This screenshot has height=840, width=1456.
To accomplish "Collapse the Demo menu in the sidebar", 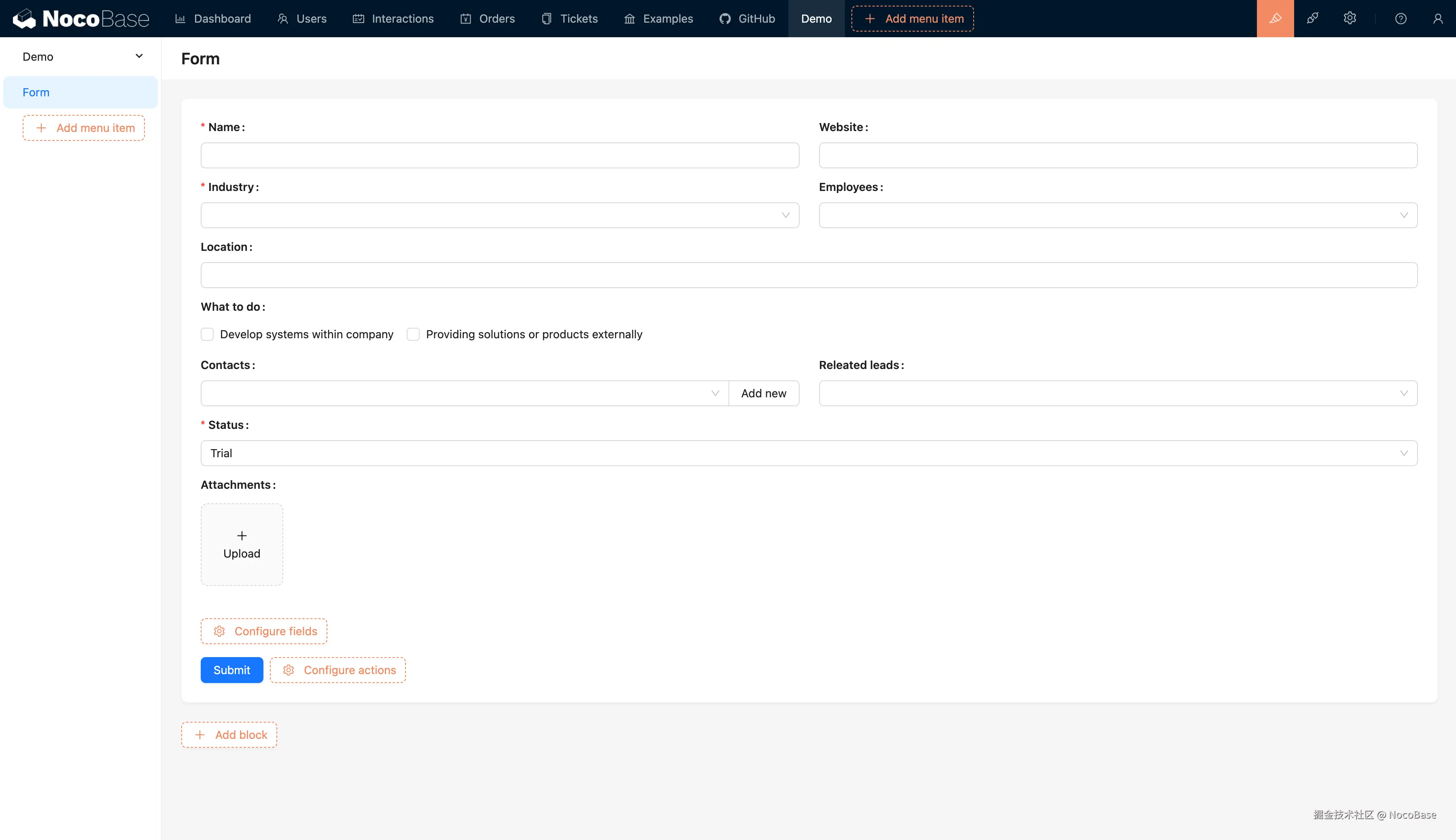I will (138, 56).
